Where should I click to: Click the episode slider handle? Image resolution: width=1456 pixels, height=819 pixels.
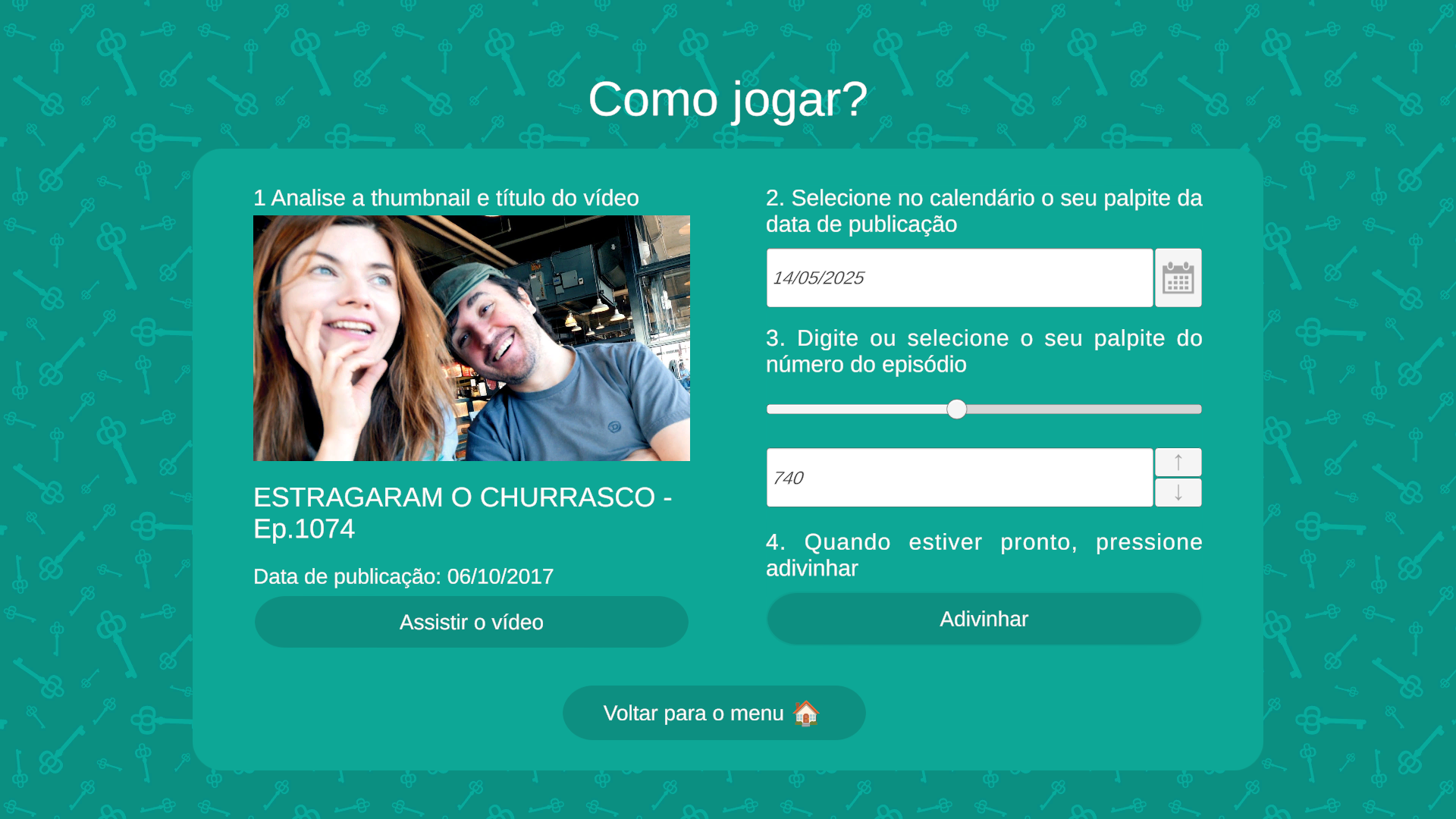(x=957, y=409)
